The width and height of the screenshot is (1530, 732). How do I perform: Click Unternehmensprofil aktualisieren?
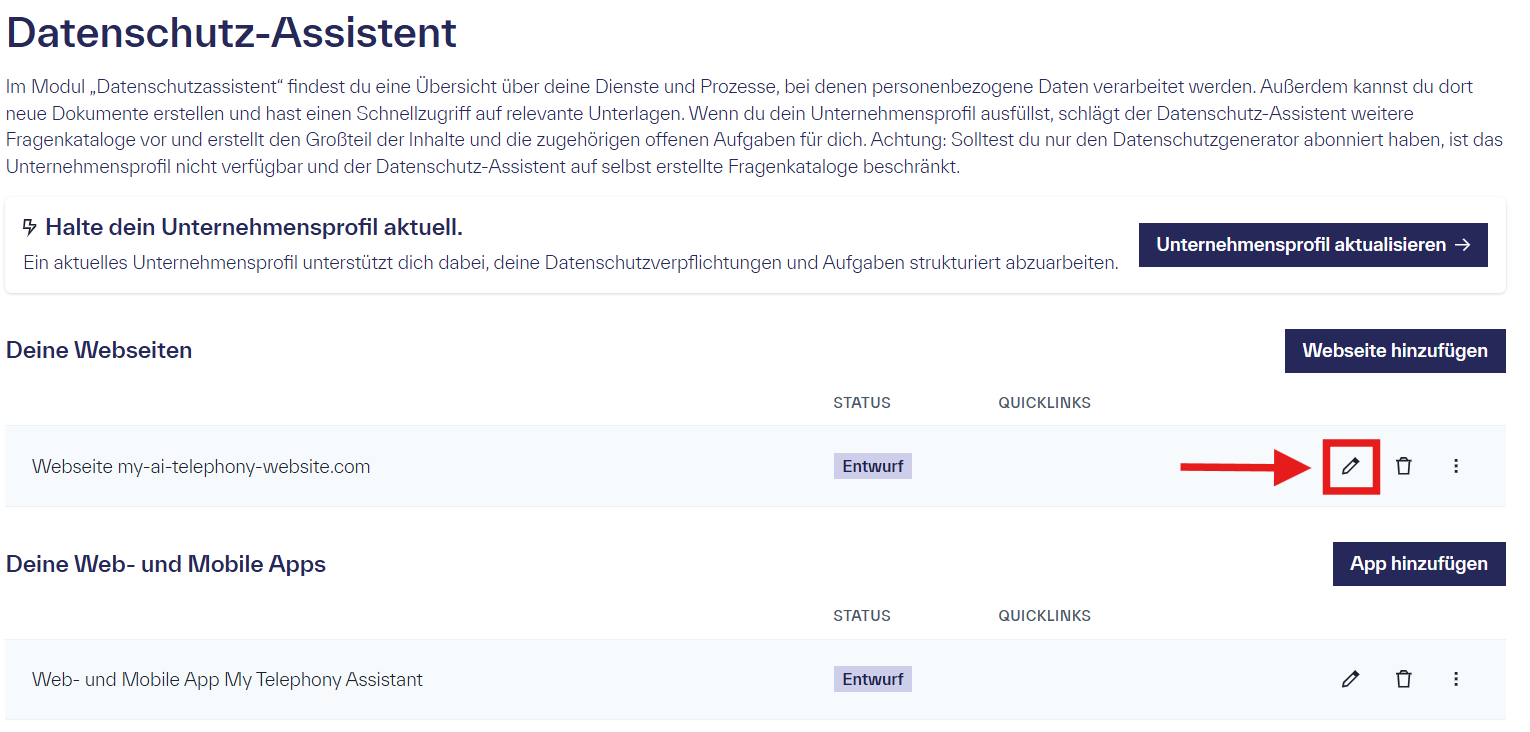[1313, 244]
